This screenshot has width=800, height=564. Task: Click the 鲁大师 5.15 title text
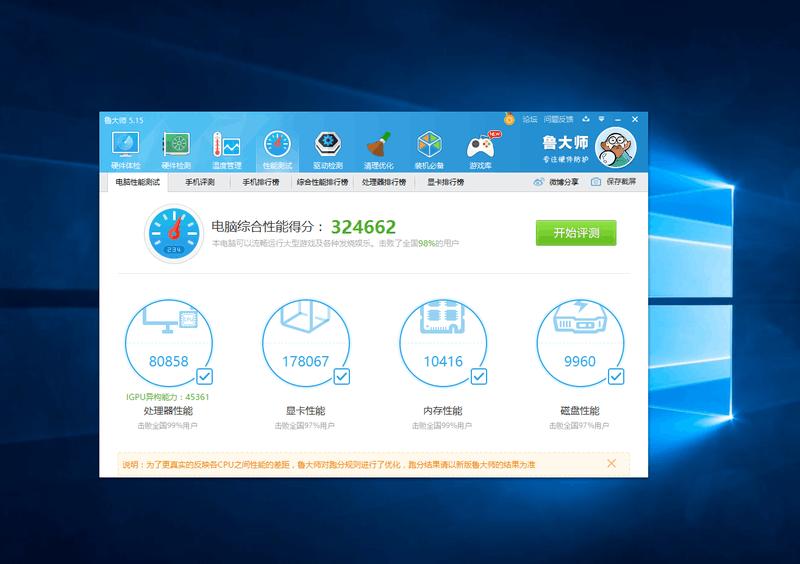click(x=124, y=120)
